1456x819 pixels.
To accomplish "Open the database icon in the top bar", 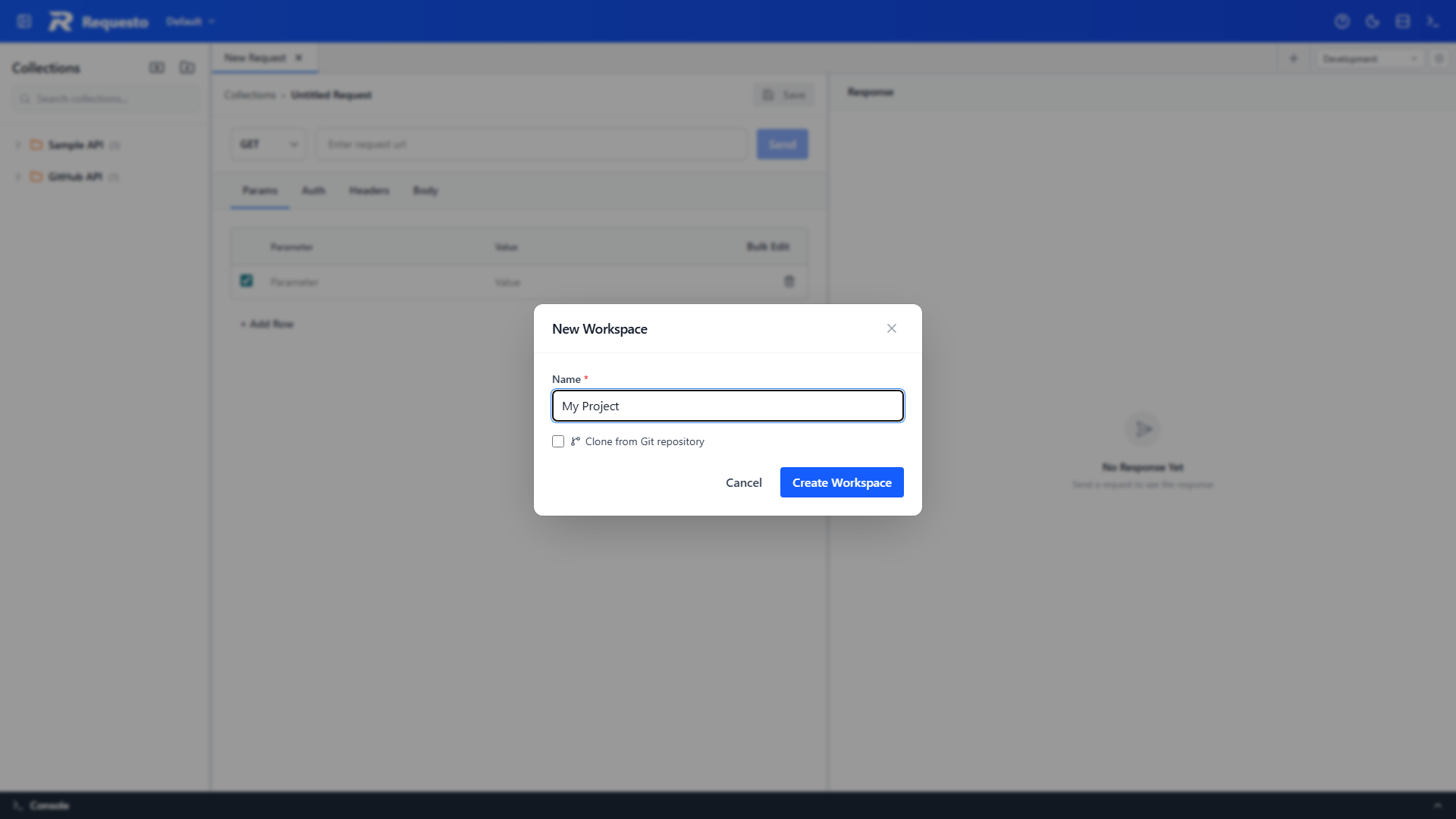I will coord(1403,21).
